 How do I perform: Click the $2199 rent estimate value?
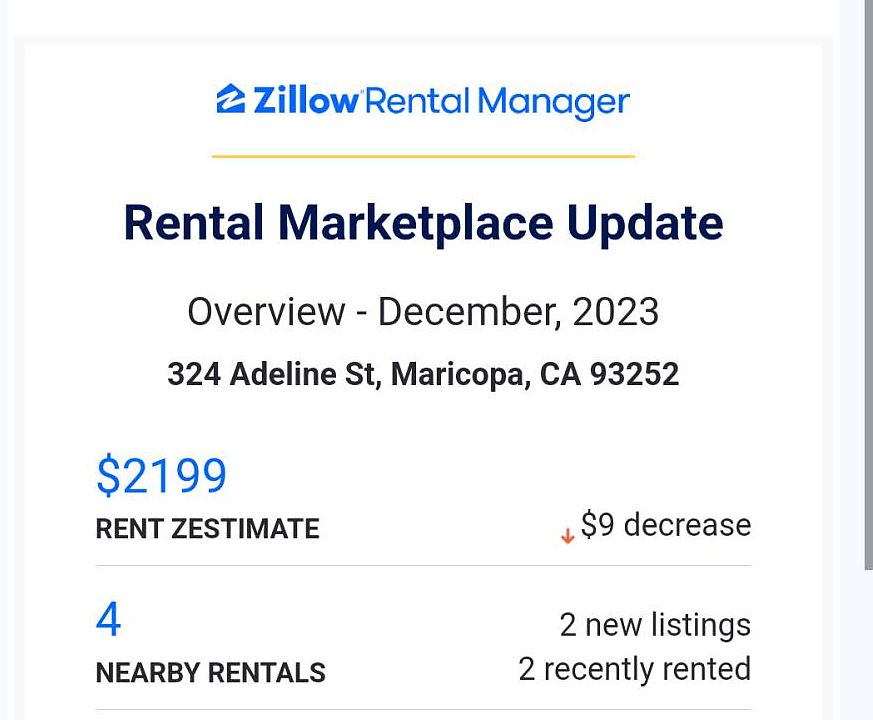pos(162,476)
